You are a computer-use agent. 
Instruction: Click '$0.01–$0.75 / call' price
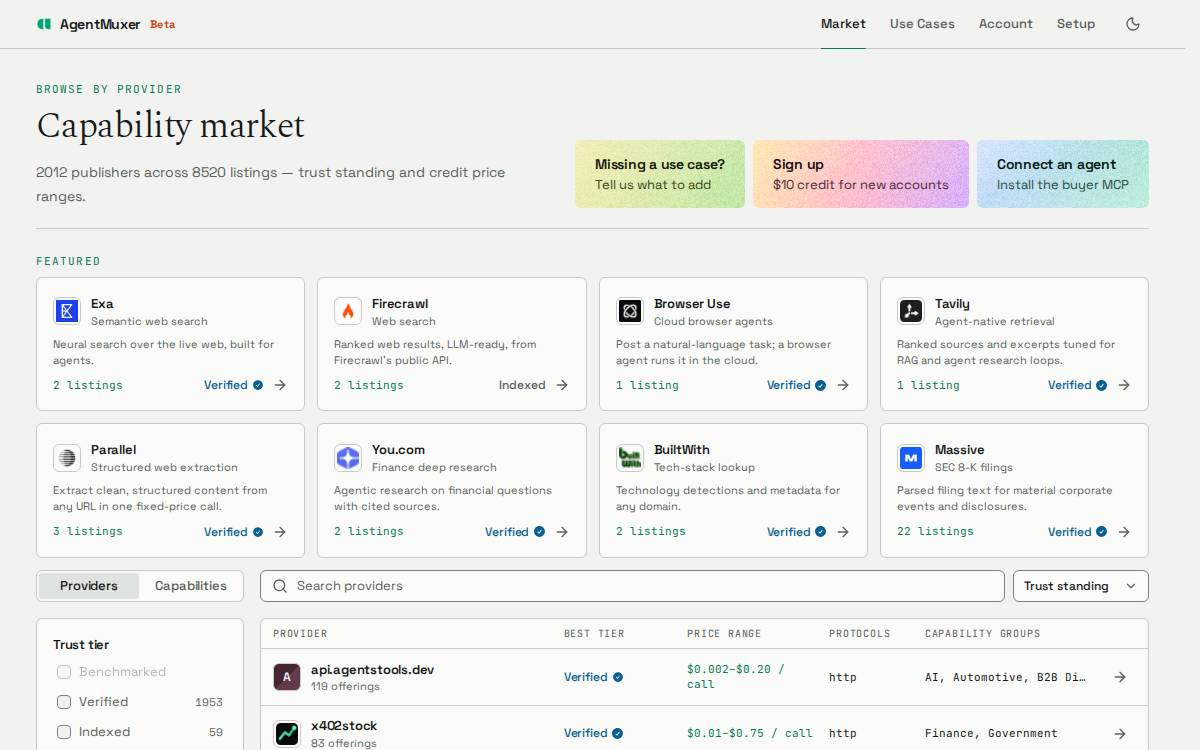[750, 733]
